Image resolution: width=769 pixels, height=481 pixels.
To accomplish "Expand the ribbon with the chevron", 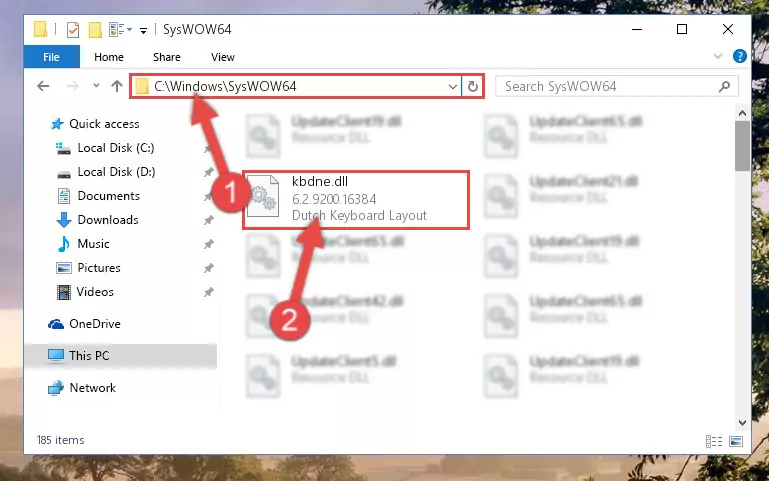I will click(x=718, y=56).
